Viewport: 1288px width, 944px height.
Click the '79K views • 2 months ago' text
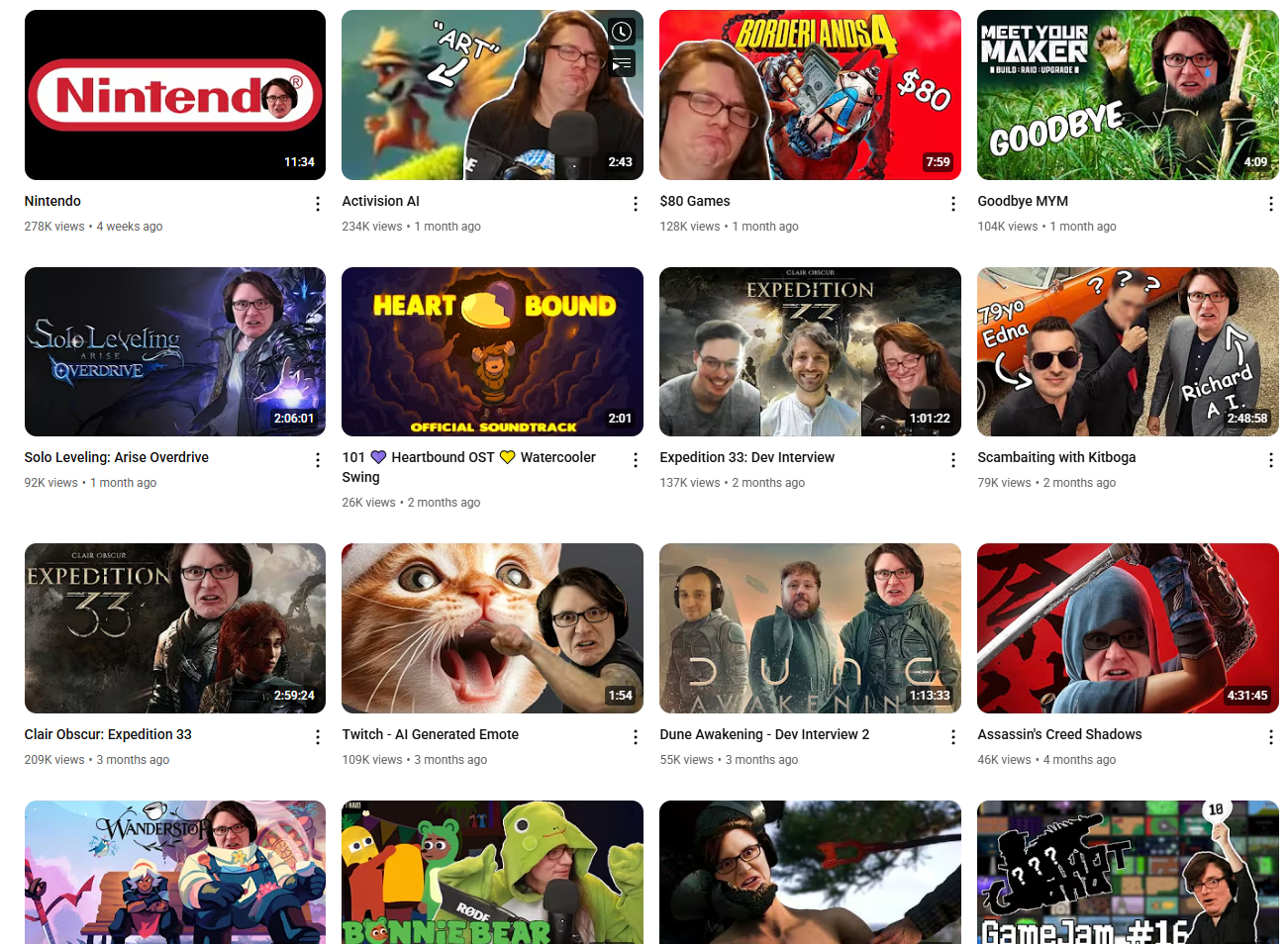tap(1046, 483)
